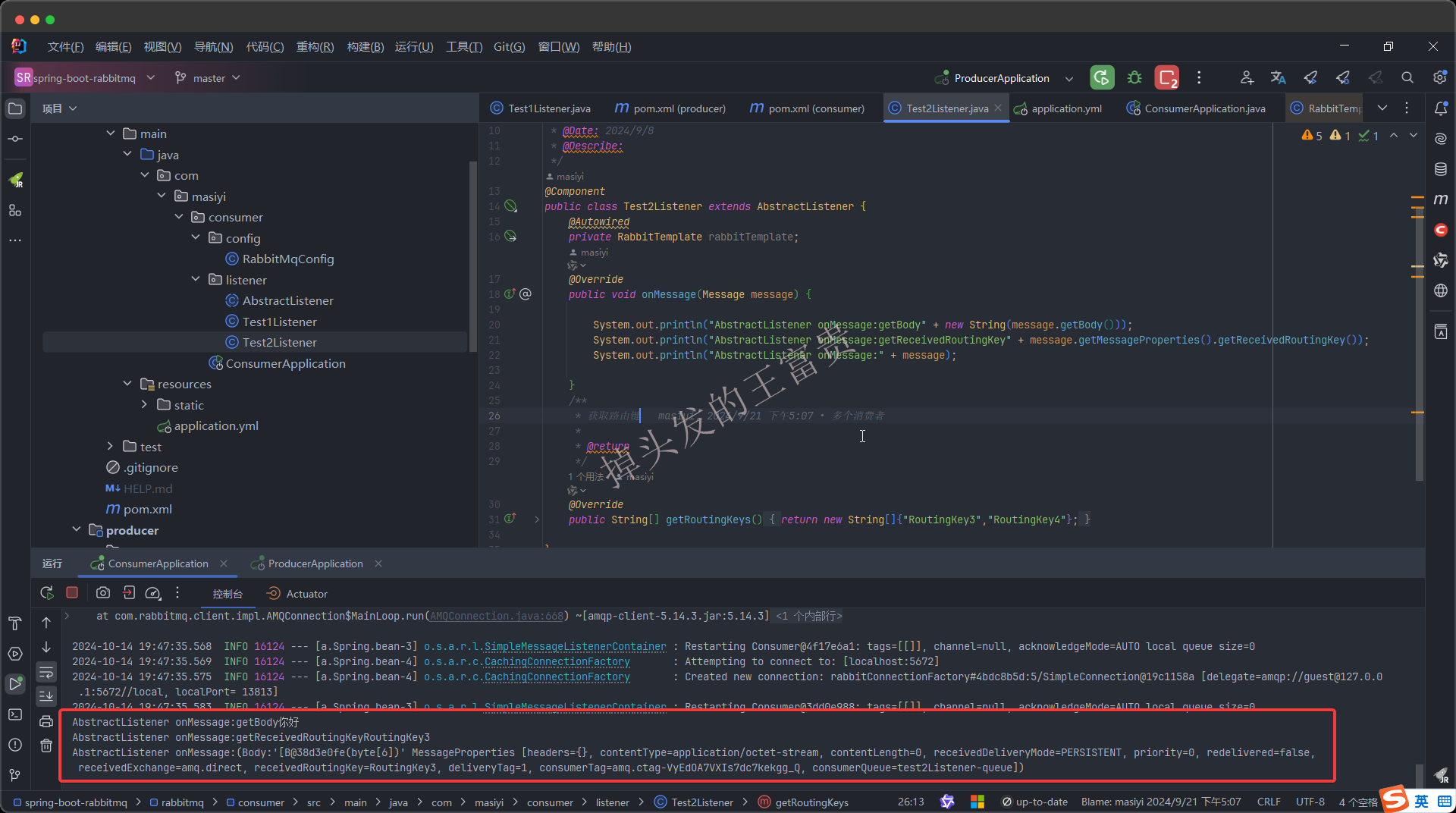1456x813 pixels.
Task: Expand the static folder node
Action: click(x=144, y=404)
